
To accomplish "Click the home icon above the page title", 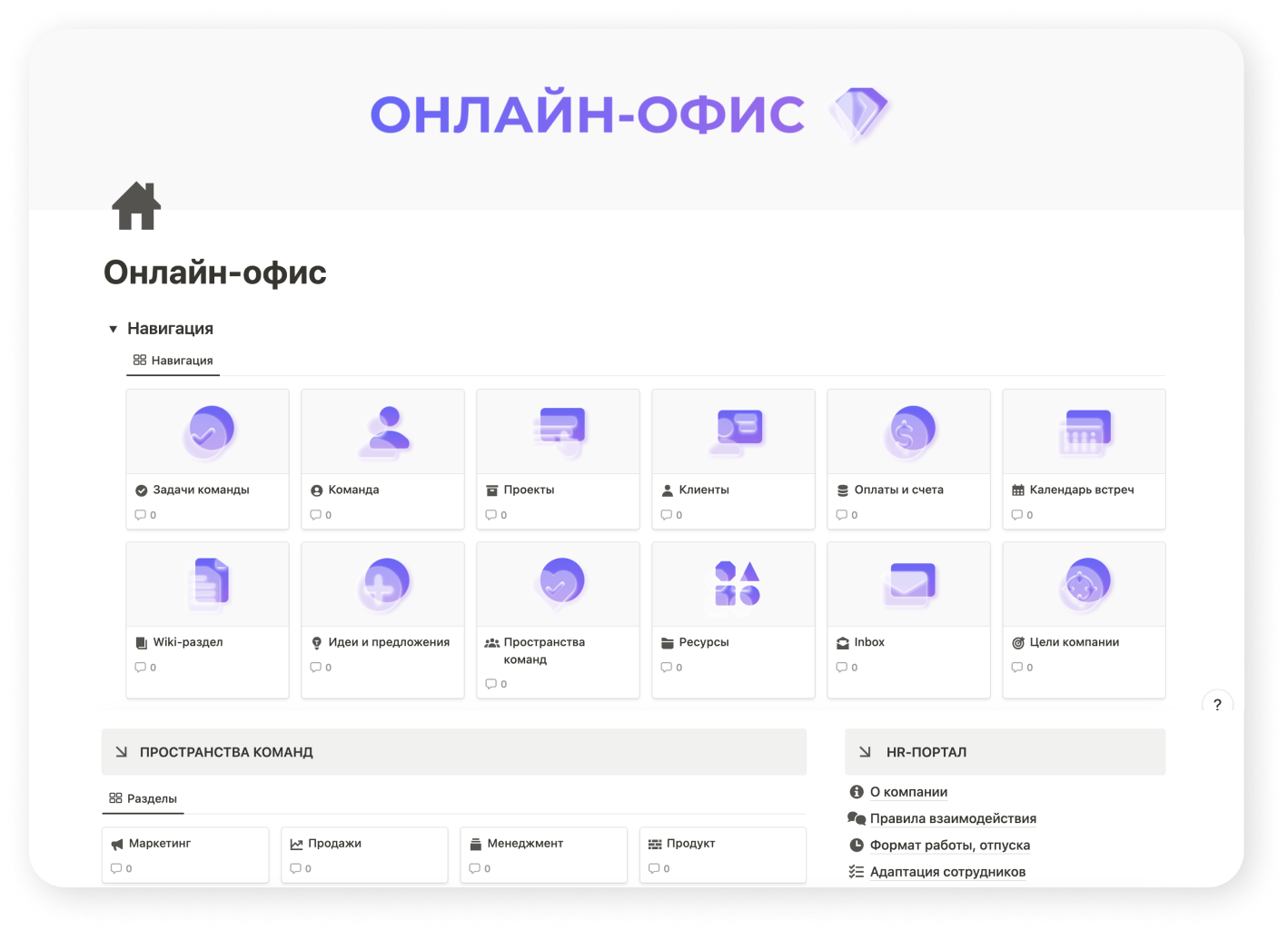I will [x=137, y=206].
